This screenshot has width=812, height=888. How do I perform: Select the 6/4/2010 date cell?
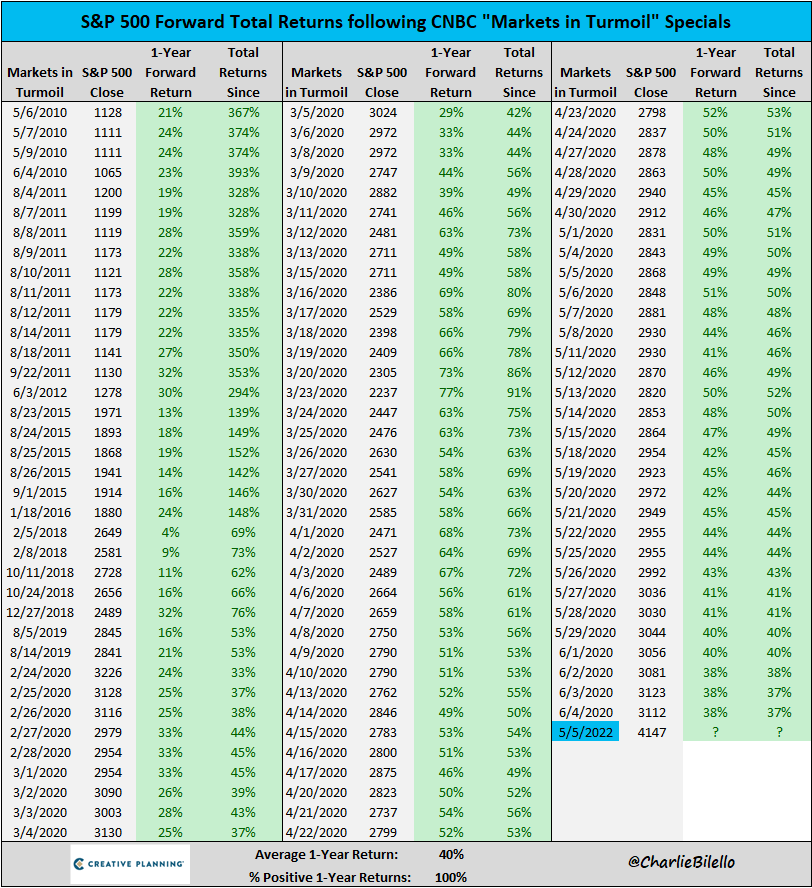pyautogui.click(x=40, y=173)
